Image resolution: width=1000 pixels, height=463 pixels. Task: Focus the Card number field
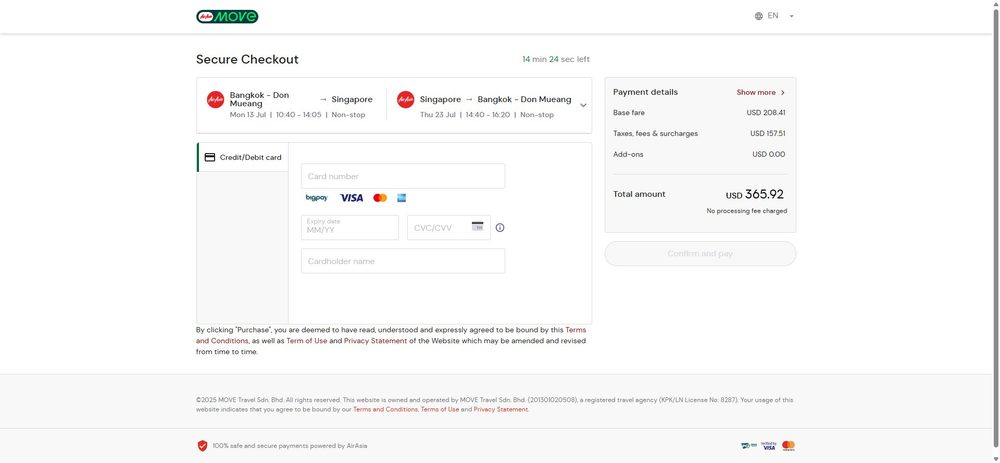point(403,176)
